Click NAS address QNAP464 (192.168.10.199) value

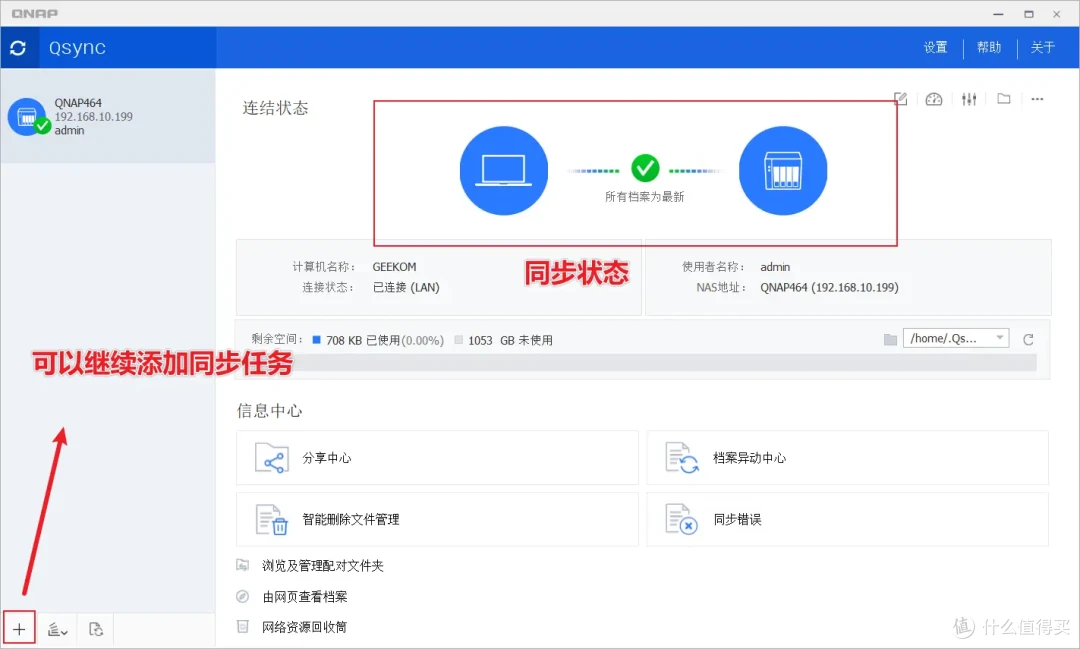(x=829, y=287)
